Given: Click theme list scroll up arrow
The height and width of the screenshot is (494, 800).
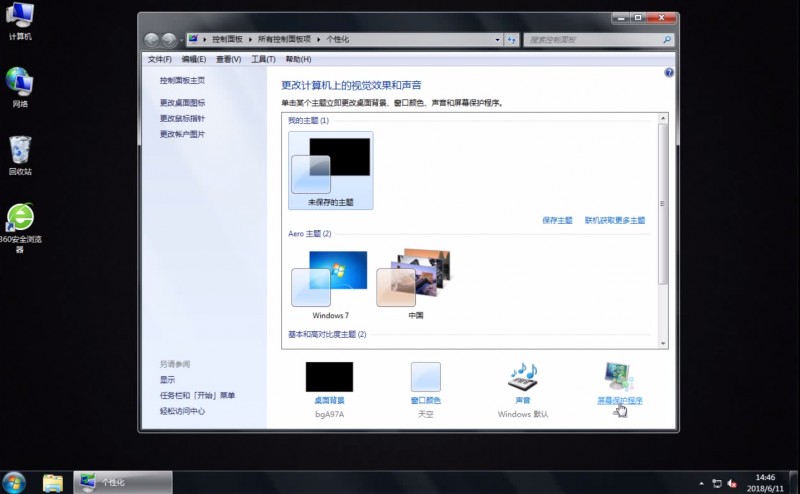Looking at the screenshot, I should pyautogui.click(x=663, y=118).
